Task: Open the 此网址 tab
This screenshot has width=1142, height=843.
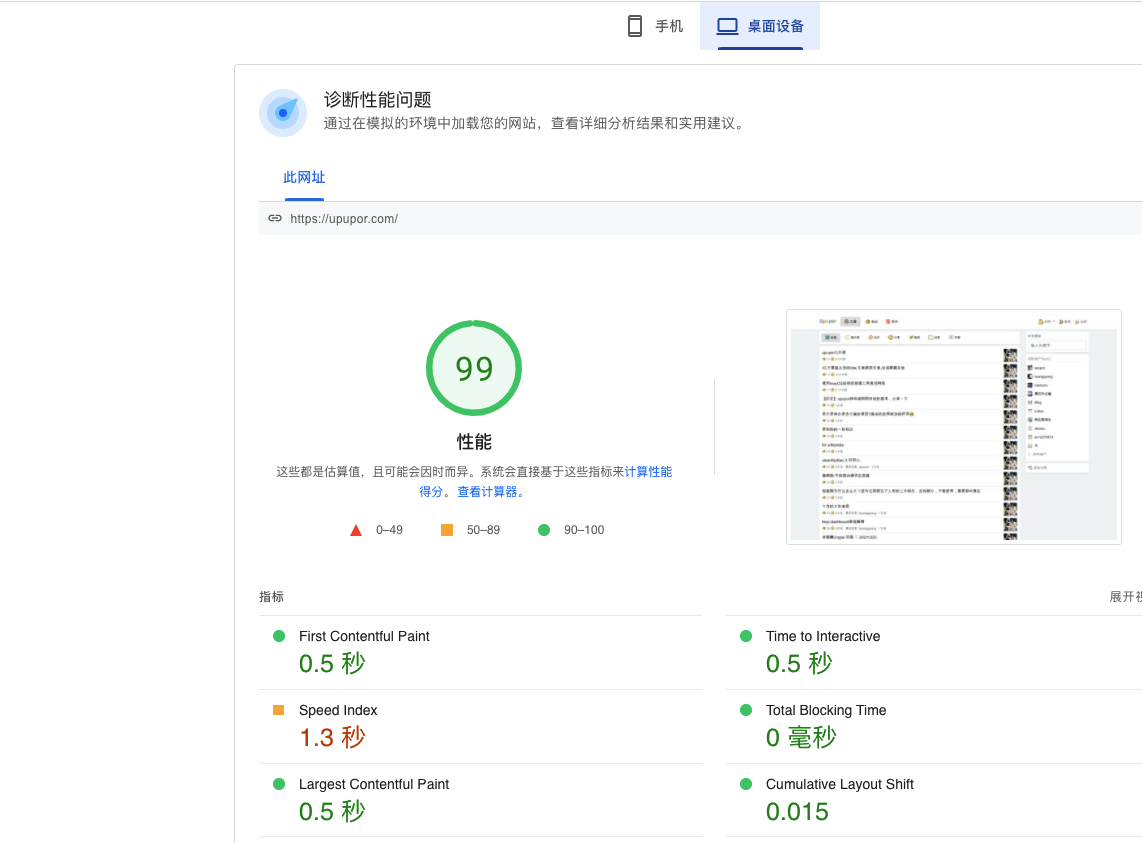Action: [x=304, y=178]
